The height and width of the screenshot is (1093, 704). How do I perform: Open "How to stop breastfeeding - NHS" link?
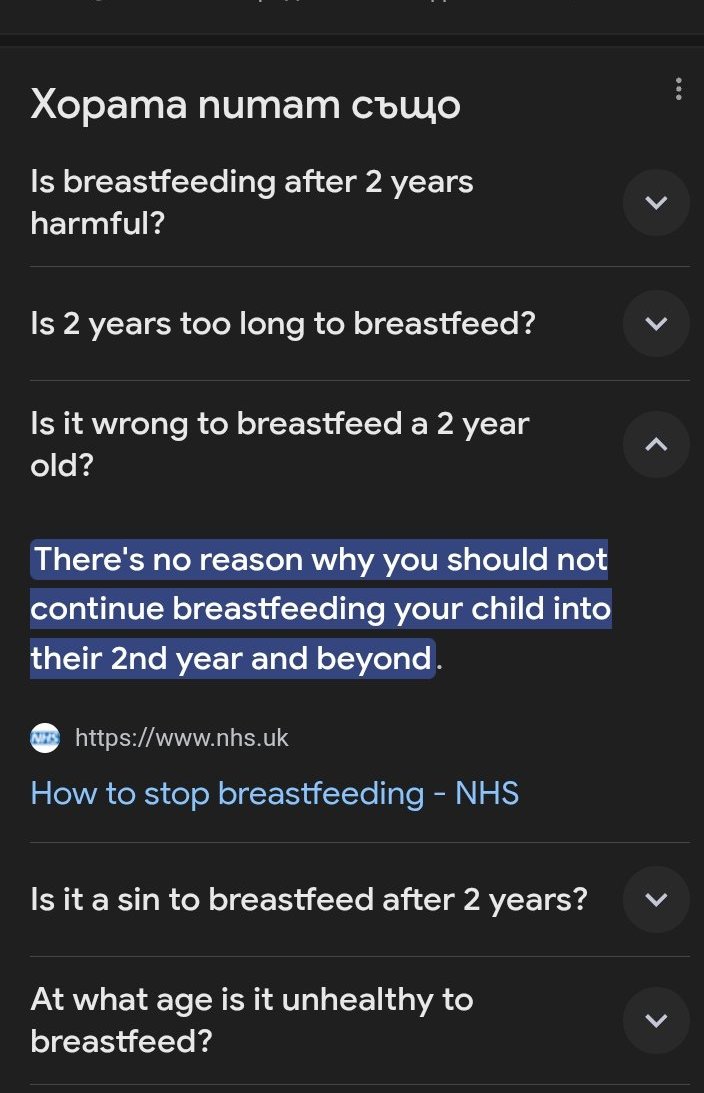(275, 793)
